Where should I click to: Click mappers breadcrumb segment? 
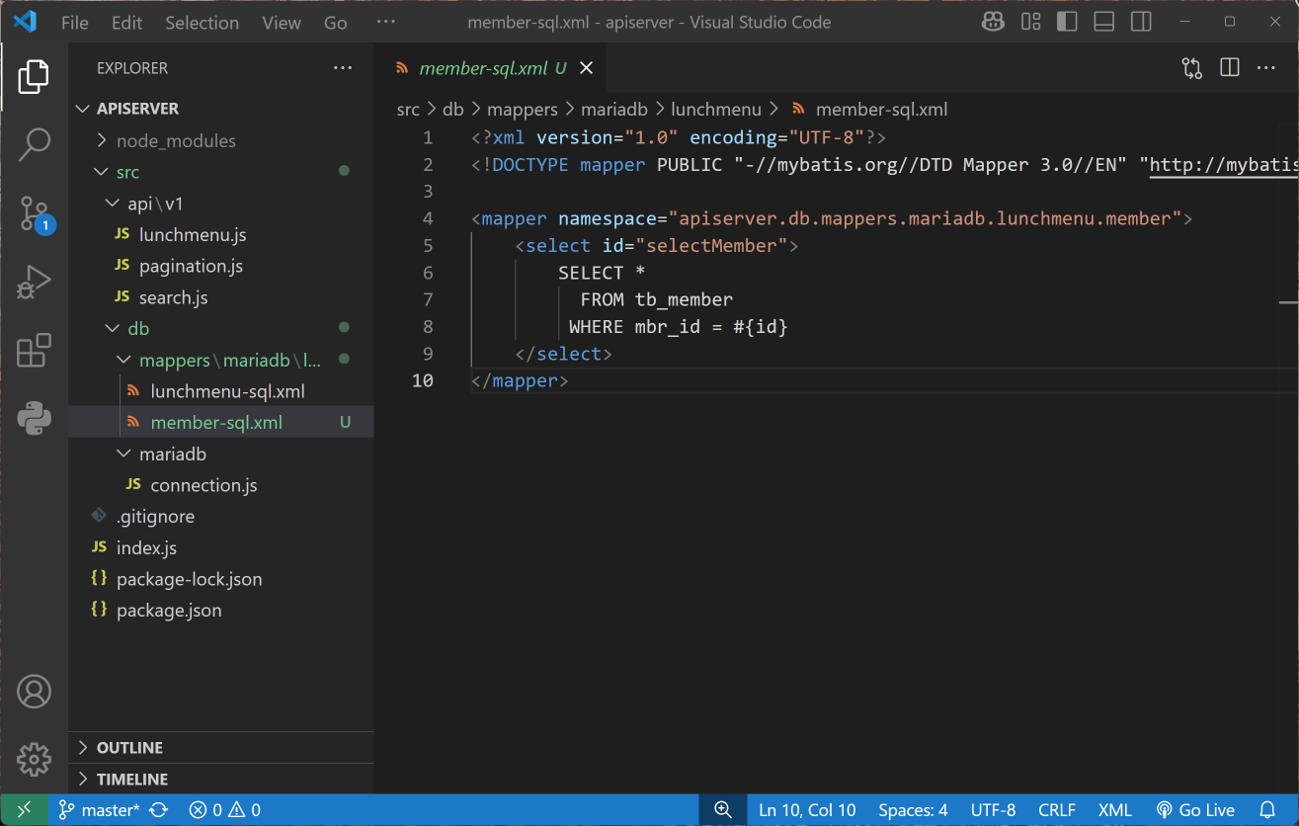tap(522, 110)
